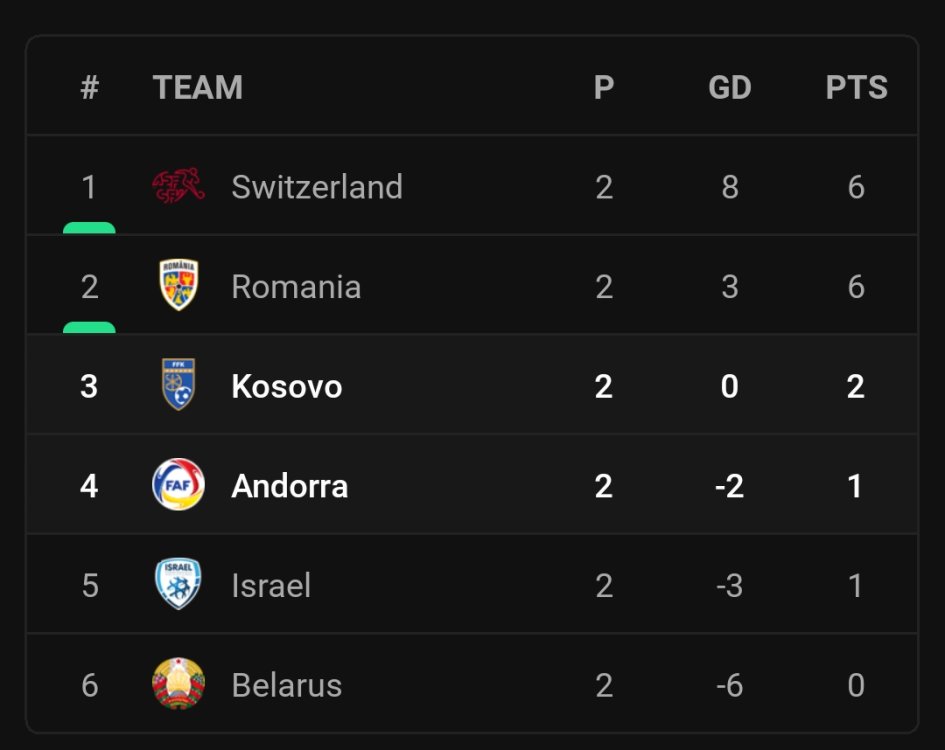Click the Andorra FAF logo
Screen dimensions: 945x750
click(x=178, y=485)
